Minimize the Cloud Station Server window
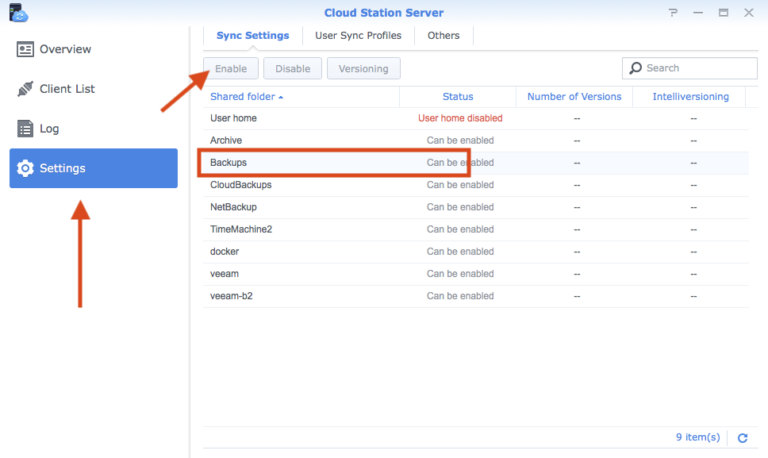Image resolution: width=768 pixels, height=458 pixels. (x=698, y=13)
